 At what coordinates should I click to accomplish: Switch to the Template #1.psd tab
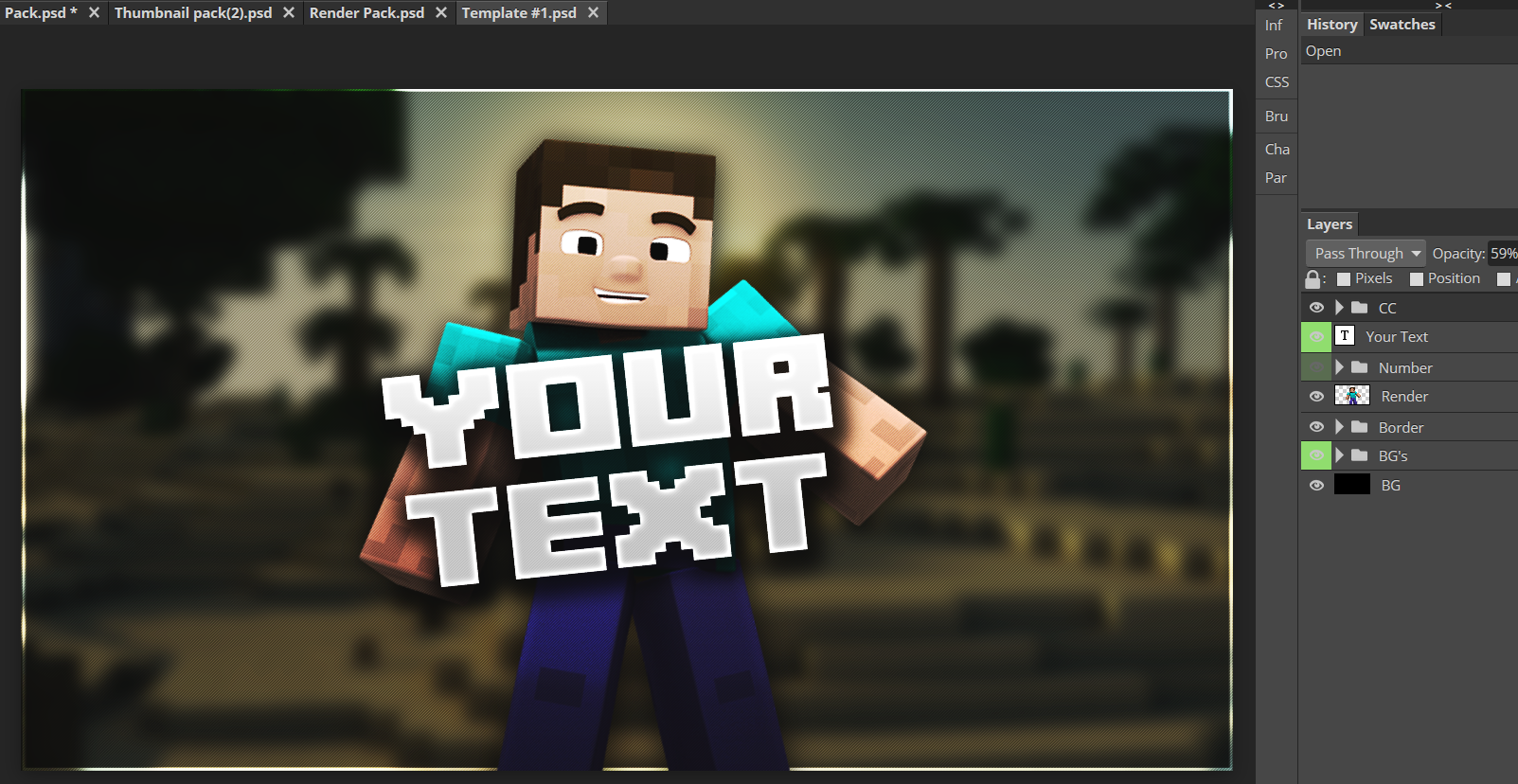pos(519,13)
